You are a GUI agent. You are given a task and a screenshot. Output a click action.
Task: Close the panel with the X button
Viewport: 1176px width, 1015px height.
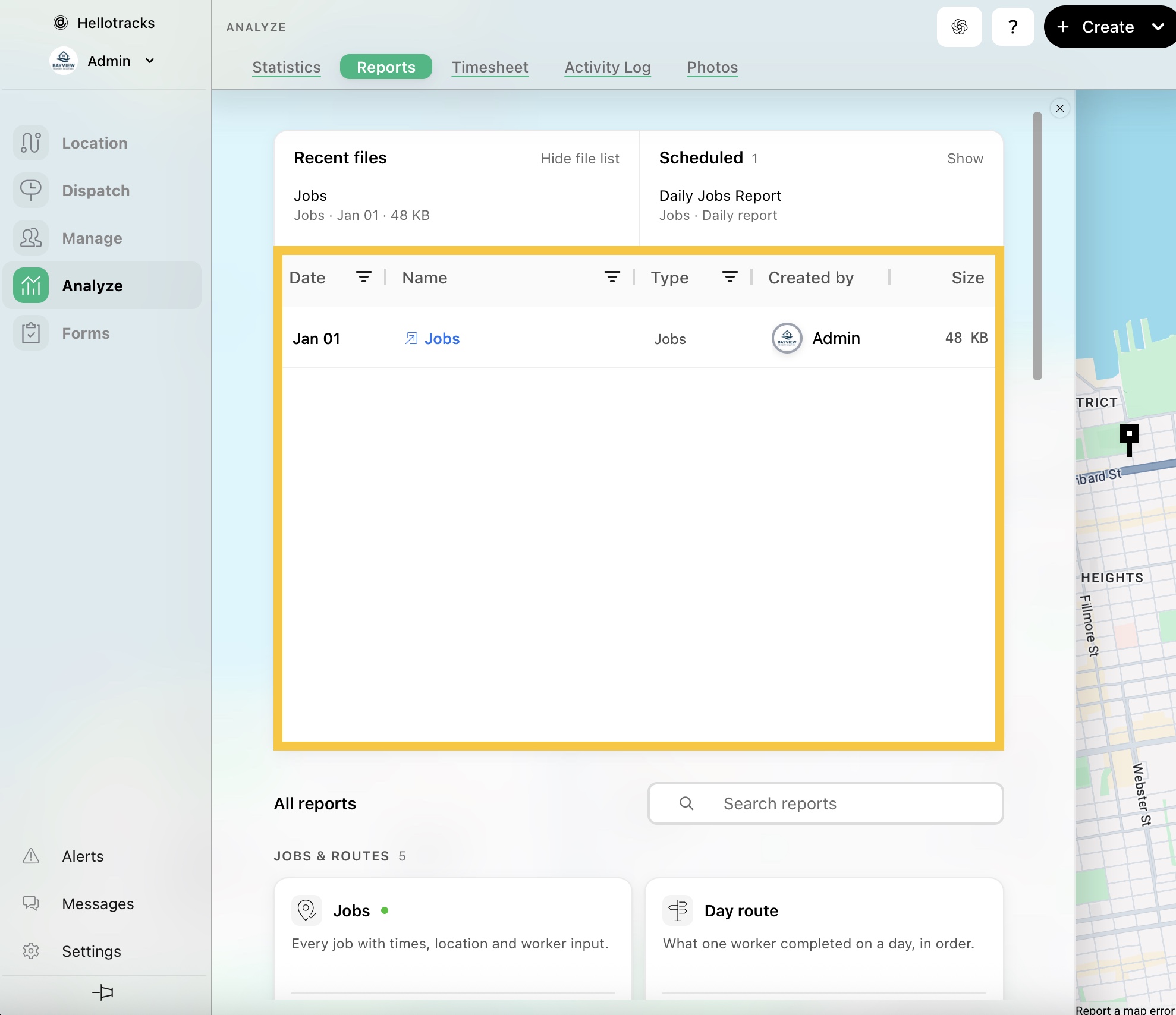(x=1060, y=108)
